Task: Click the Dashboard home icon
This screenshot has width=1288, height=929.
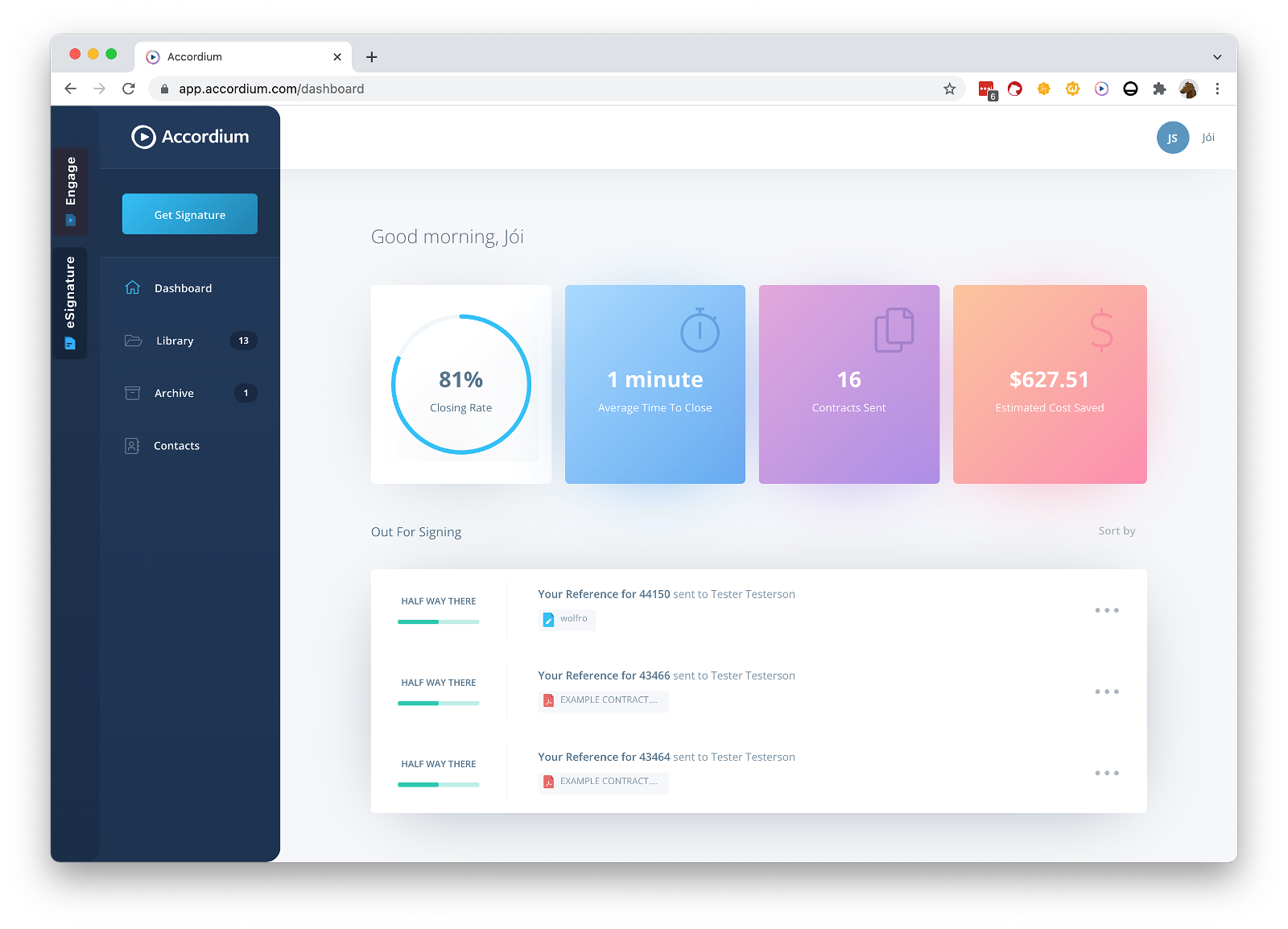Action: pos(133,287)
